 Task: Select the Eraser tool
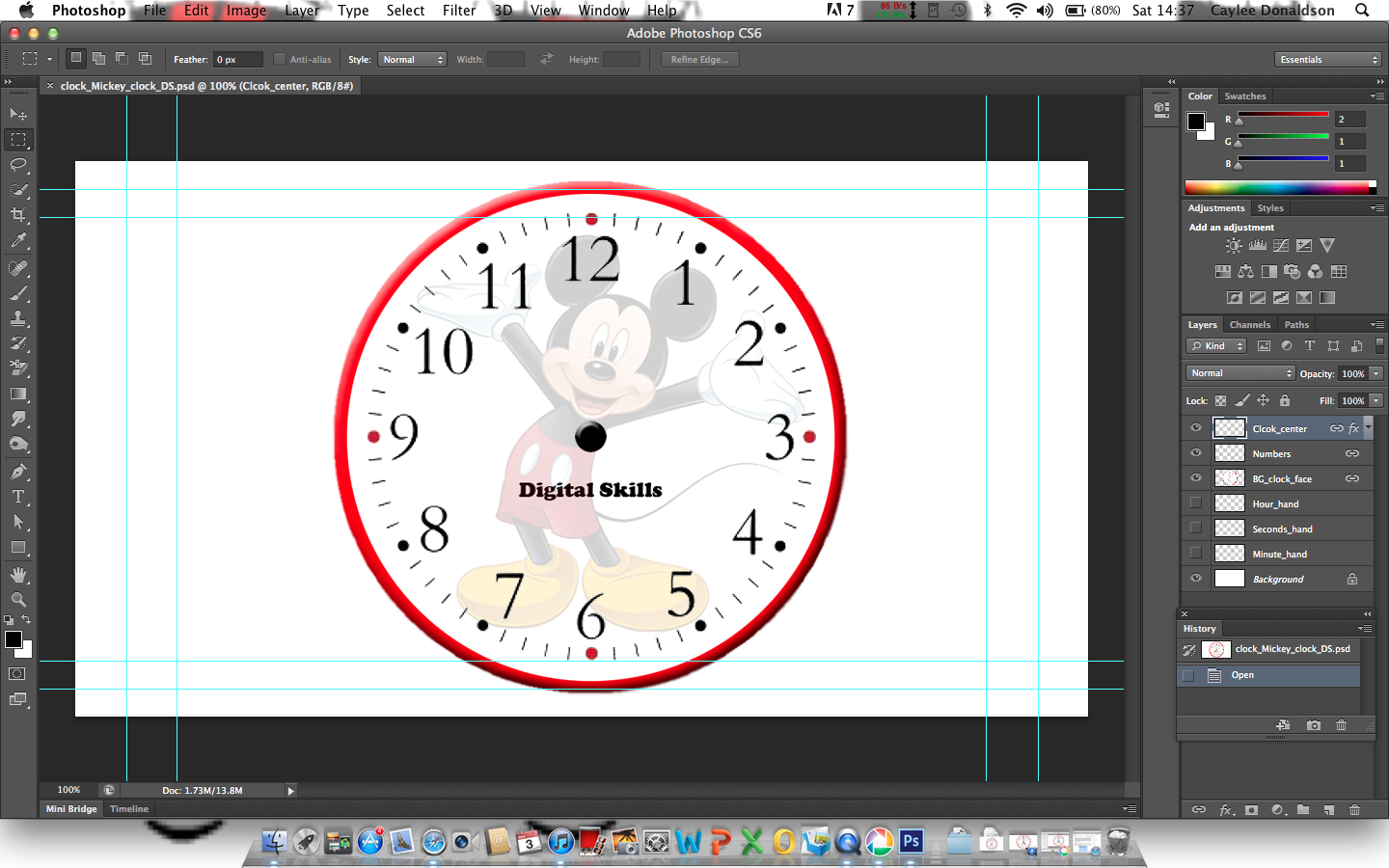point(18,368)
